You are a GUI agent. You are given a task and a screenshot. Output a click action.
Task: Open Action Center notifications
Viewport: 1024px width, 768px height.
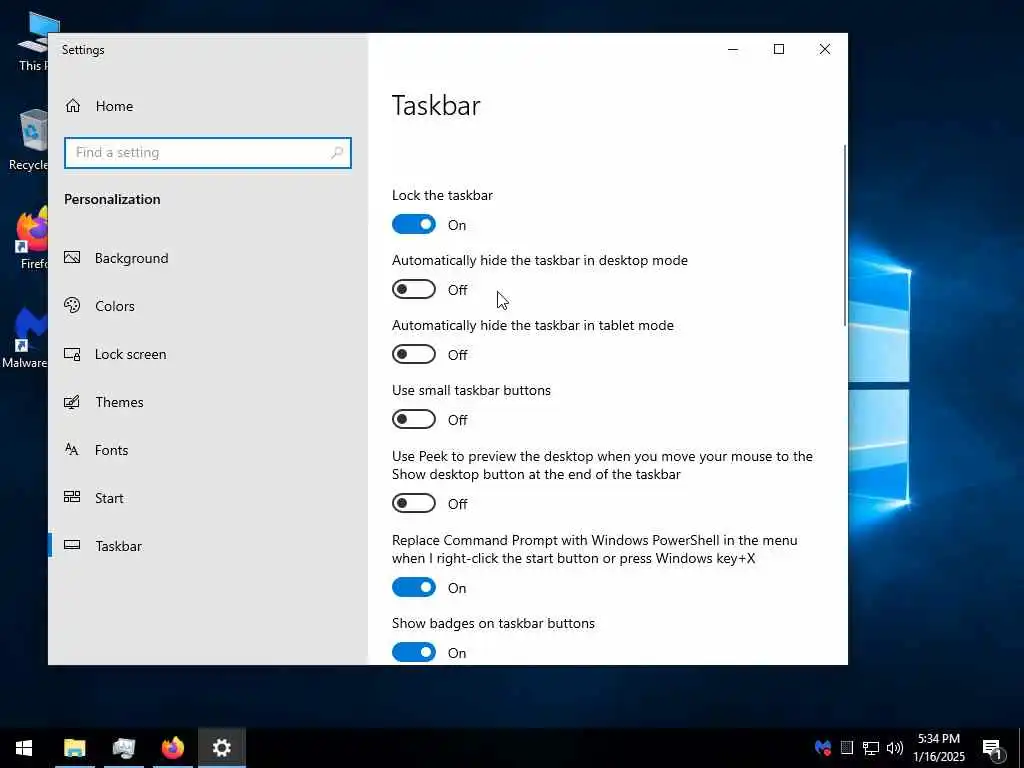pyautogui.click(x=993, y=748)
